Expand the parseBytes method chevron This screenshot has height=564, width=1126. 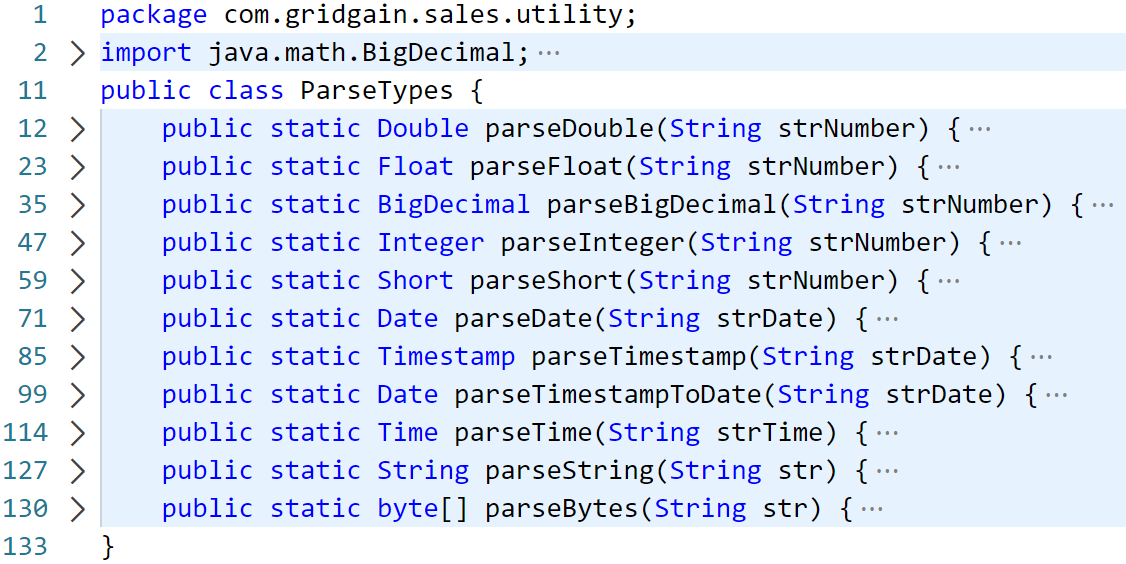click(x=78, y=509)
